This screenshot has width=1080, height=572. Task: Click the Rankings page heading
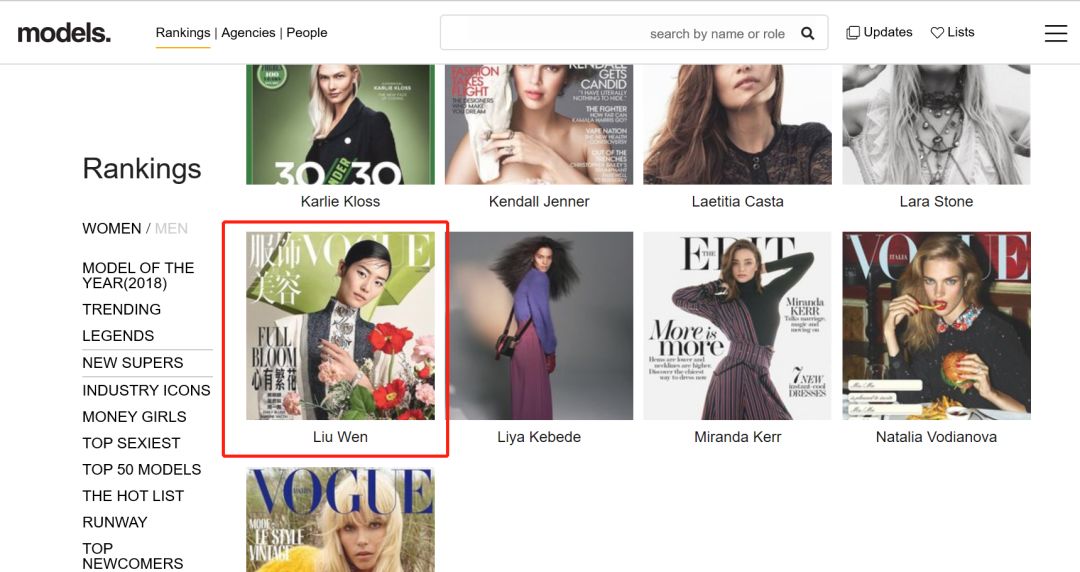click(x=142, y=169)
